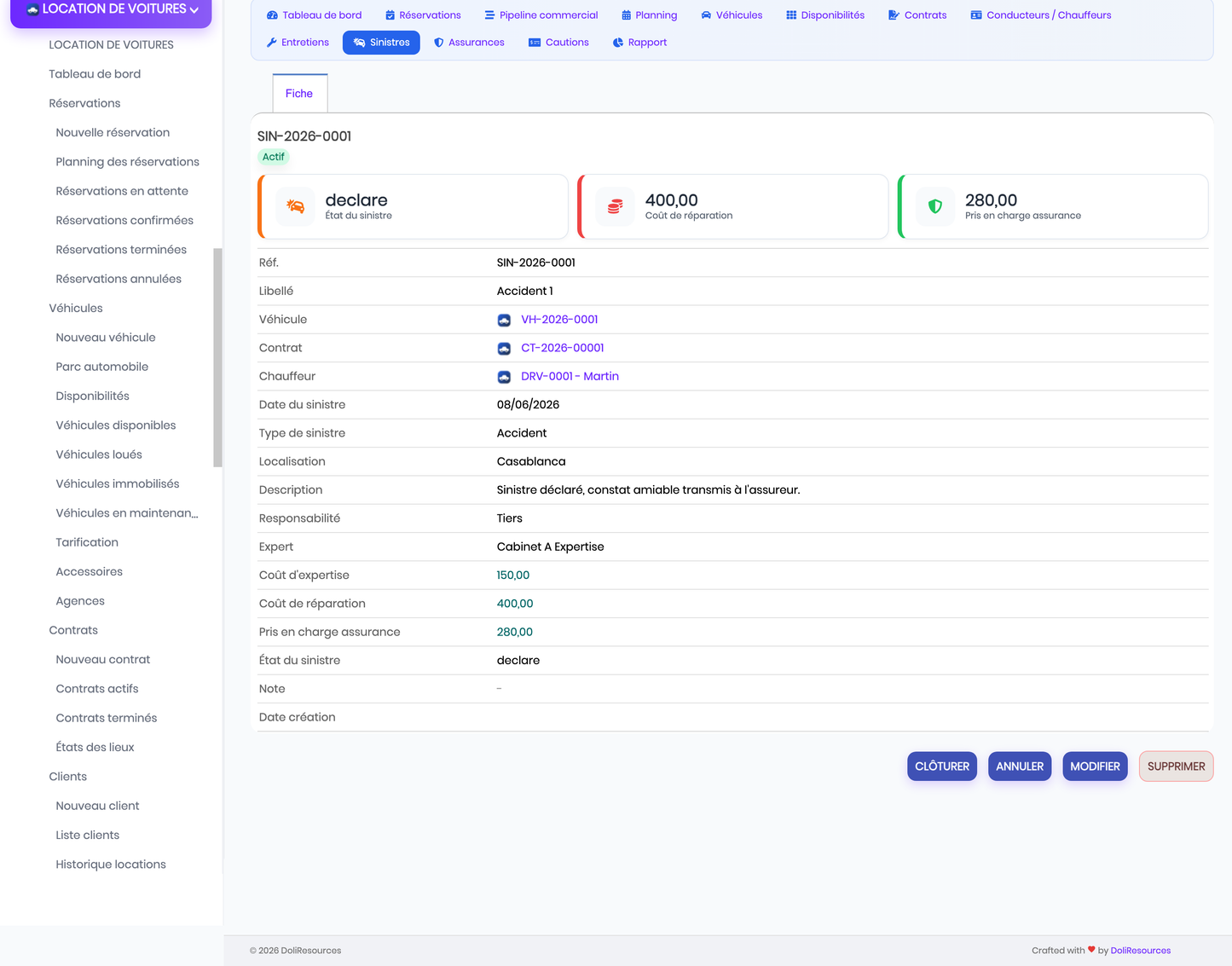
Task: Open Rapport via the pie chart icon
Action: tap(618, 43)
